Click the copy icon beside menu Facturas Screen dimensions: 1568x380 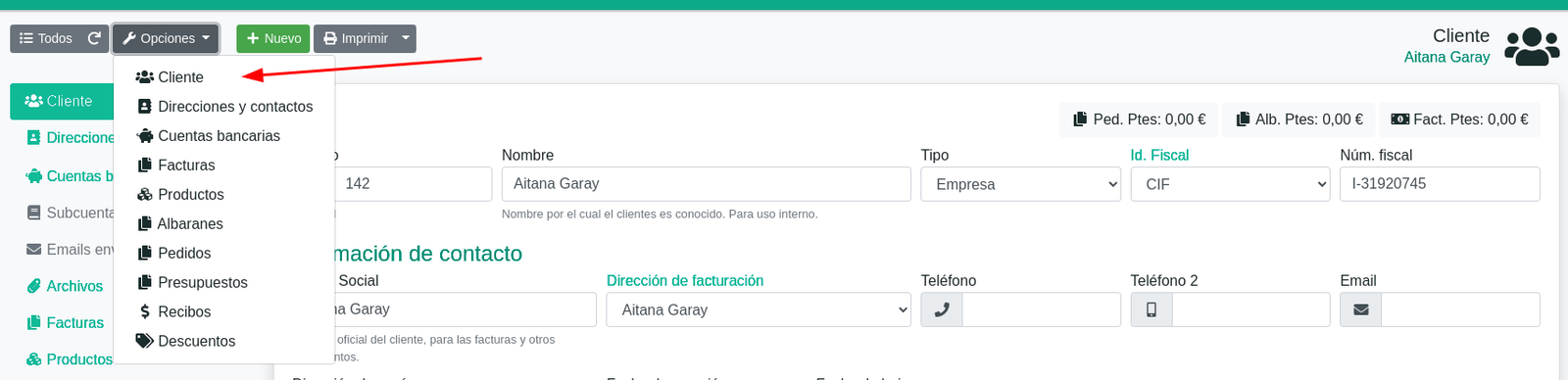[144, 165]
